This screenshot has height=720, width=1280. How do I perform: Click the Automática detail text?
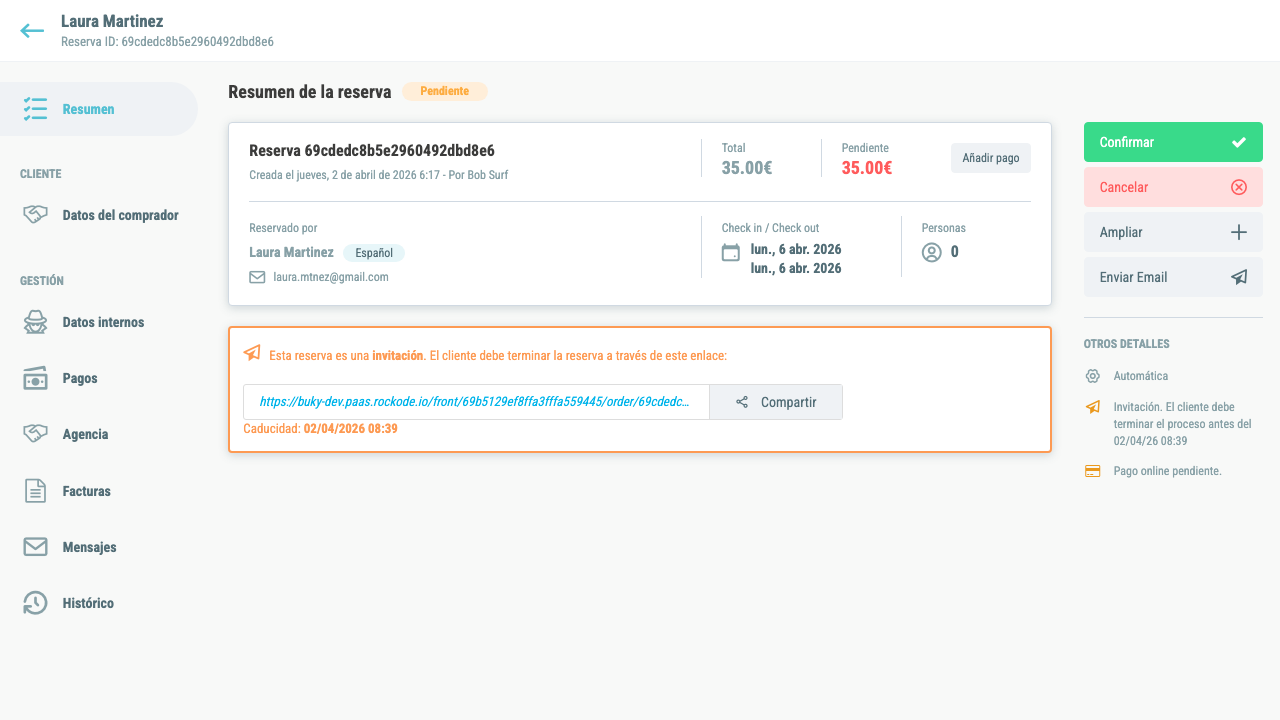tap(1141, 376)
